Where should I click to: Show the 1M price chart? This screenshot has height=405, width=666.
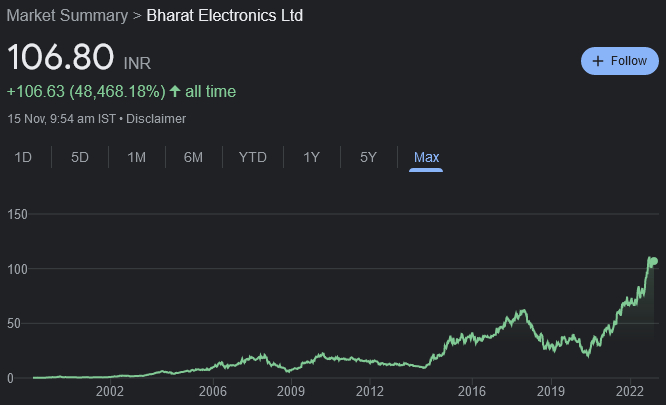pyautogui.click(x=137, y=157)
